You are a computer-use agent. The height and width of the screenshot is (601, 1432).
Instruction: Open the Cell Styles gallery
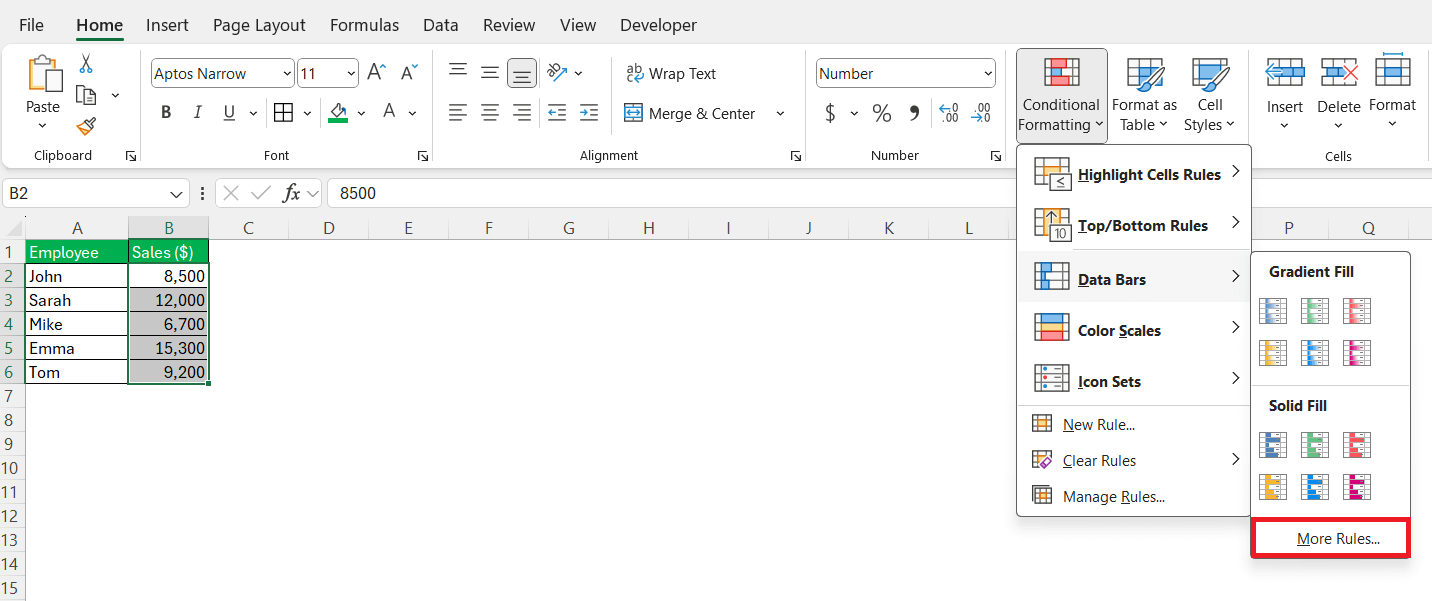[x=1210, y=95]
